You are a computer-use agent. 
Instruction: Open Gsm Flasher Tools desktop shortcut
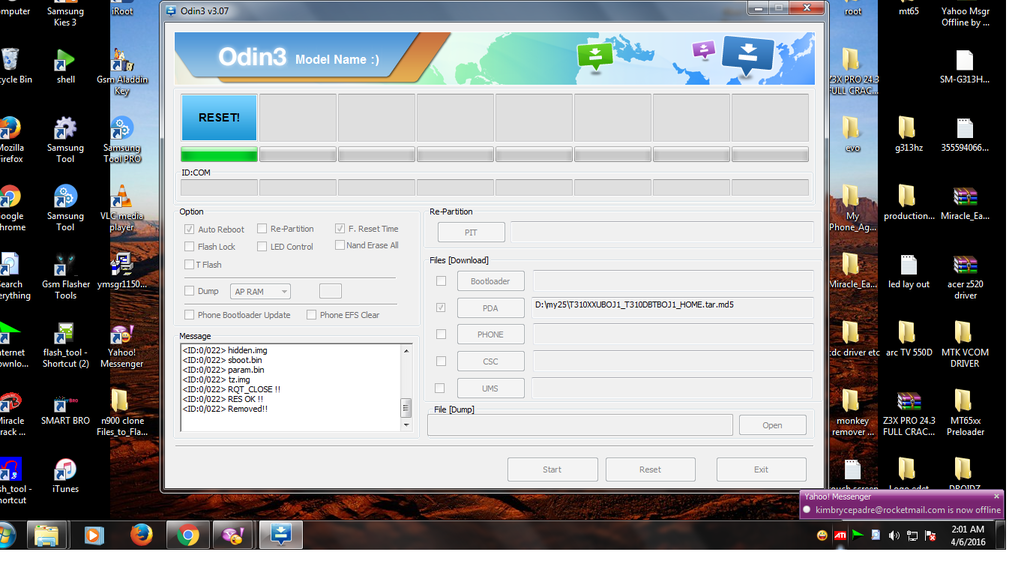coord(65,268)
